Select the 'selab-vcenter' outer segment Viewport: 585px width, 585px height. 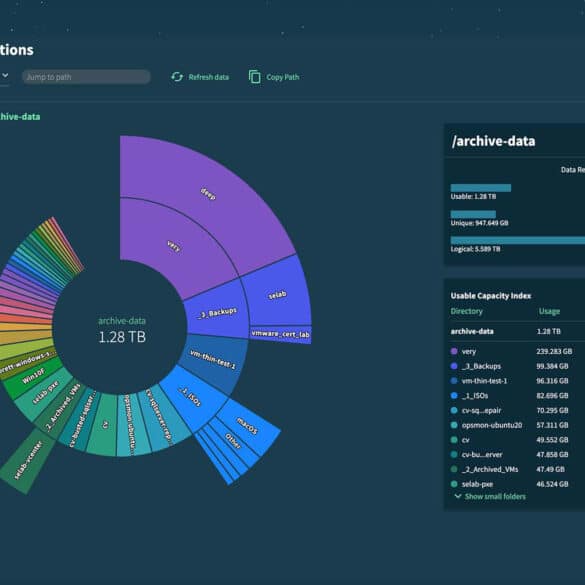[x=27, y=461]
